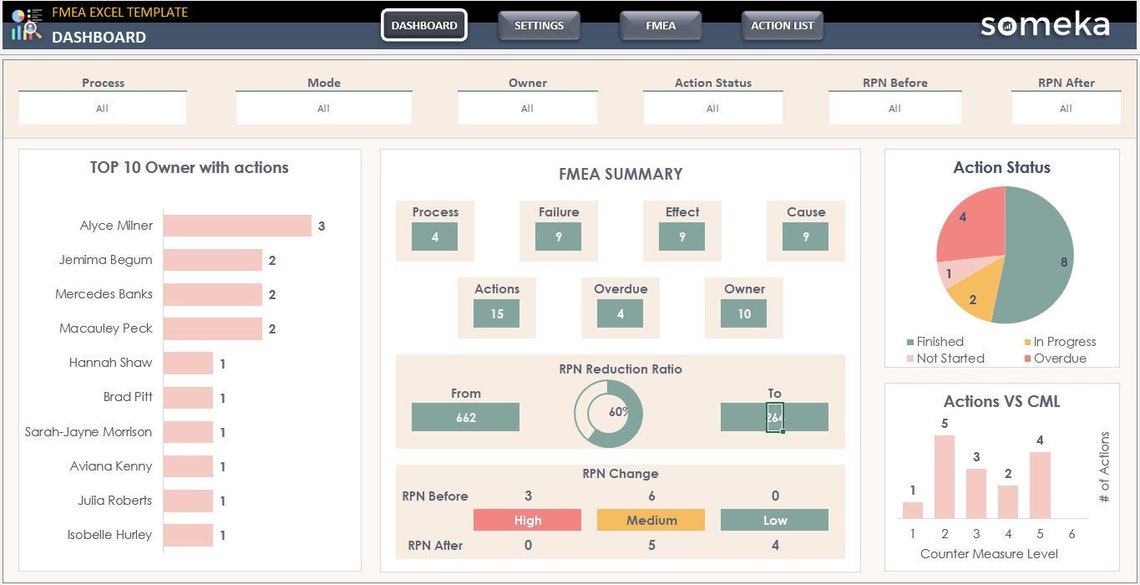Click the bulleted-list icon in the top-left logo
The height and width of the screenshot is (585, 1140).
tap(36, 14)
